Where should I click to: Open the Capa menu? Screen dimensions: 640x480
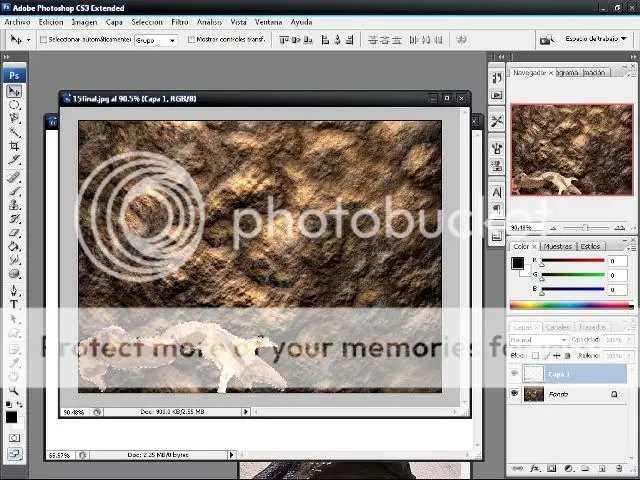(114, 22)
